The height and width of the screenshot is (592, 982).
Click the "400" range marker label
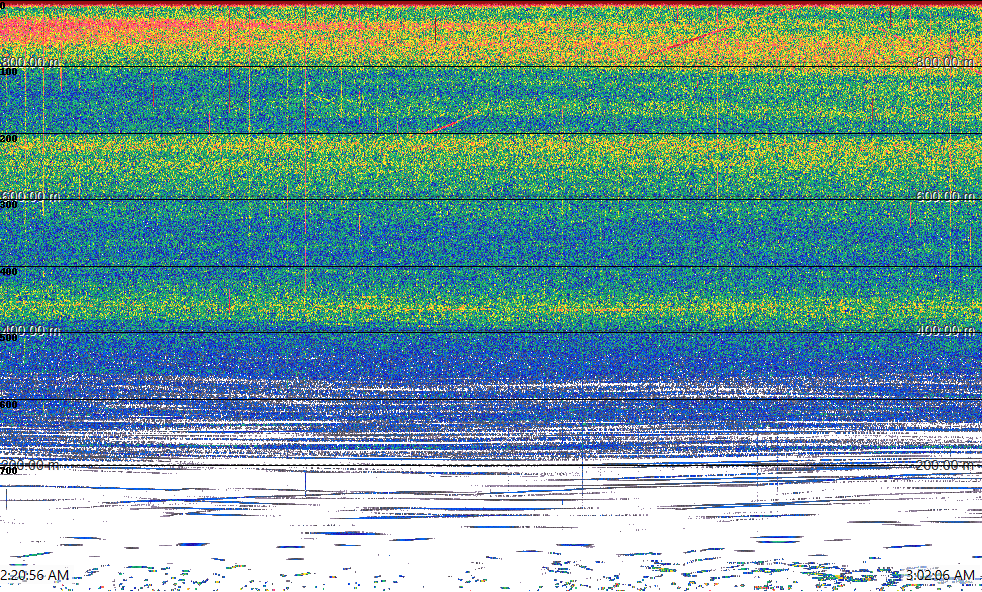(9, 271)
